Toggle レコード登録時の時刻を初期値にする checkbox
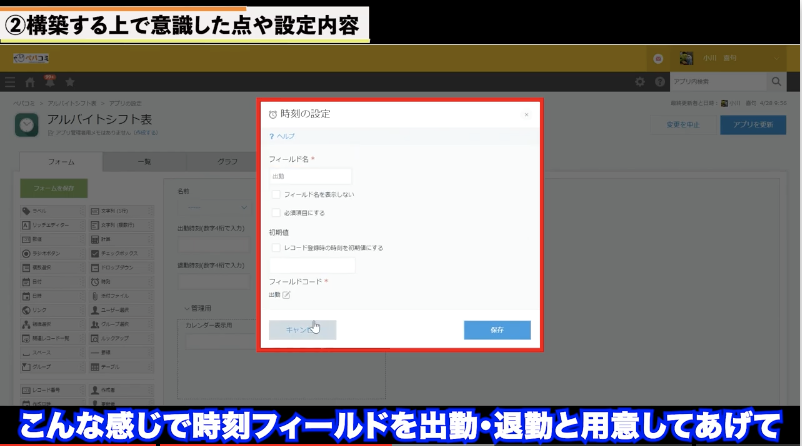This screenshot has height=446, width=802. click(x=275, y=247)
